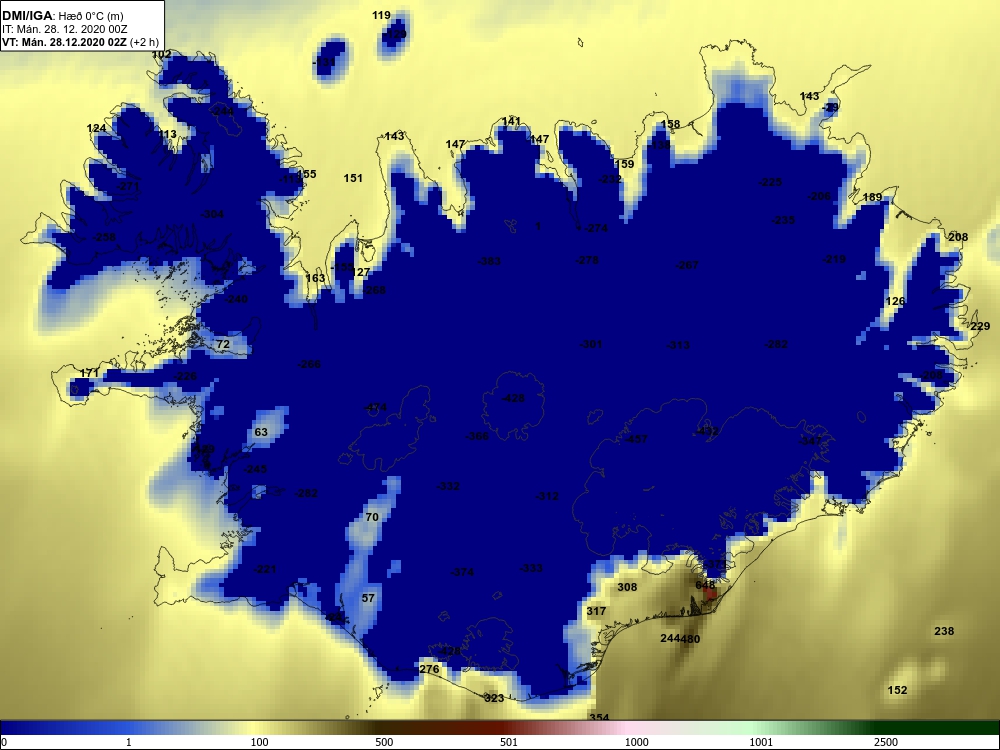Click the map value 72
Screen dimensions: 1000x750
(x=223, y=344)
